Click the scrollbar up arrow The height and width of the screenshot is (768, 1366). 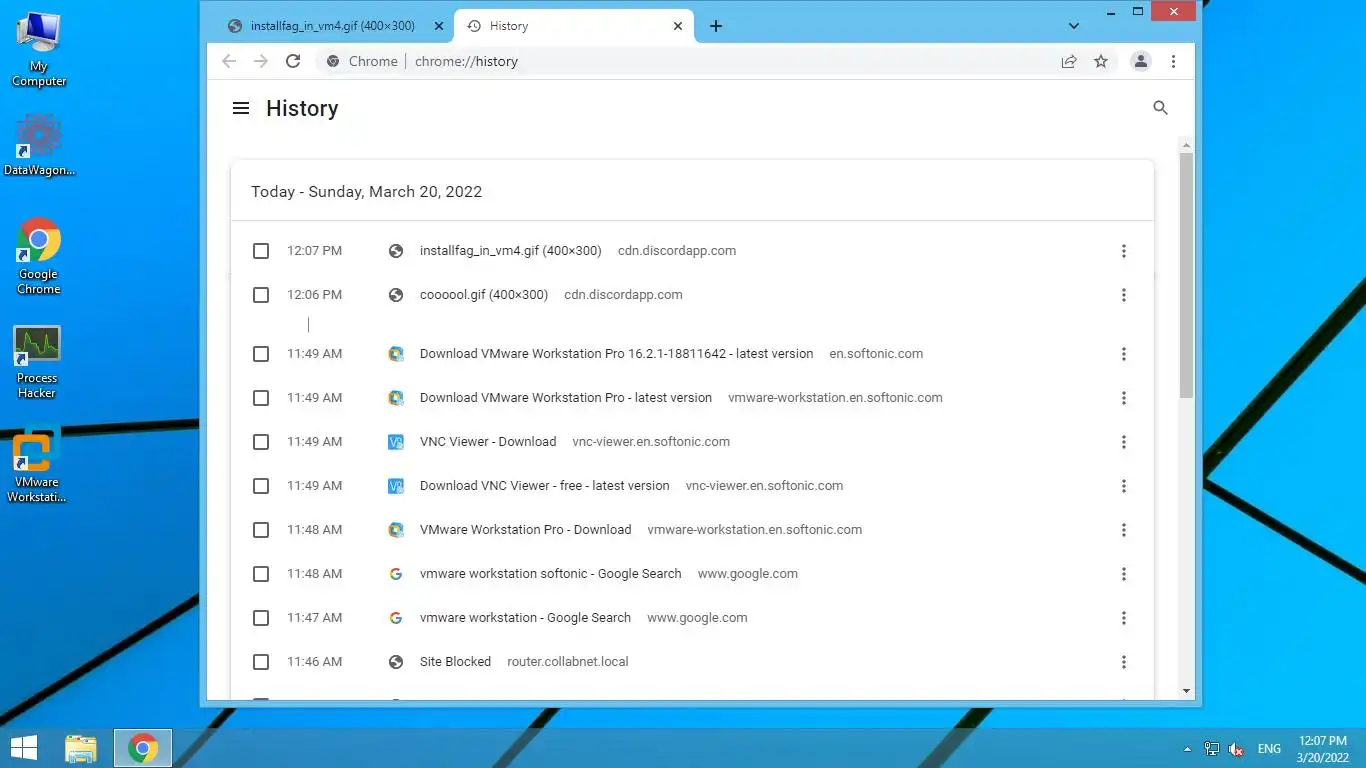(1186, 143)
